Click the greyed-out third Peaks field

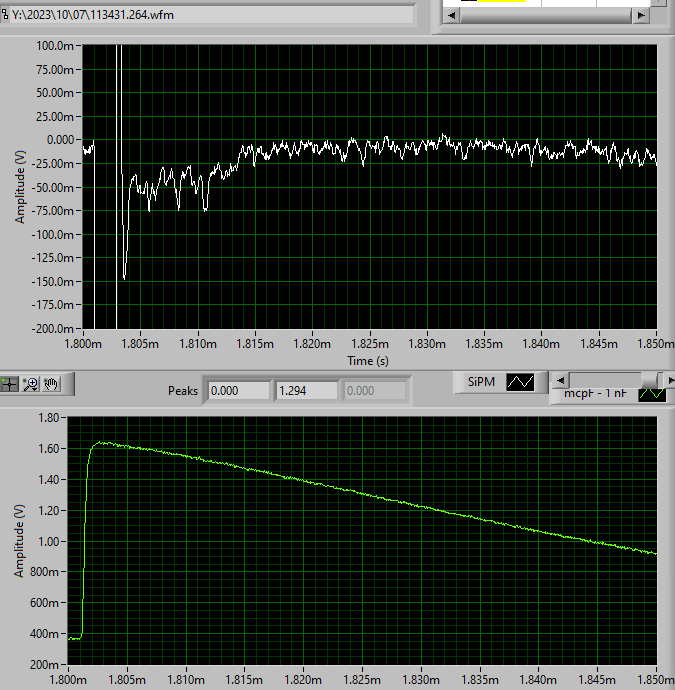click(x=374, y=391)
